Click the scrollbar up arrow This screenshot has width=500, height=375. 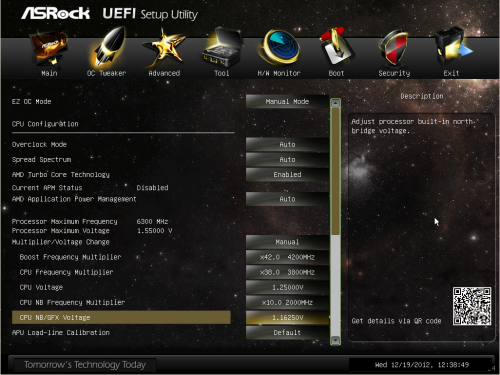point(335,103)
